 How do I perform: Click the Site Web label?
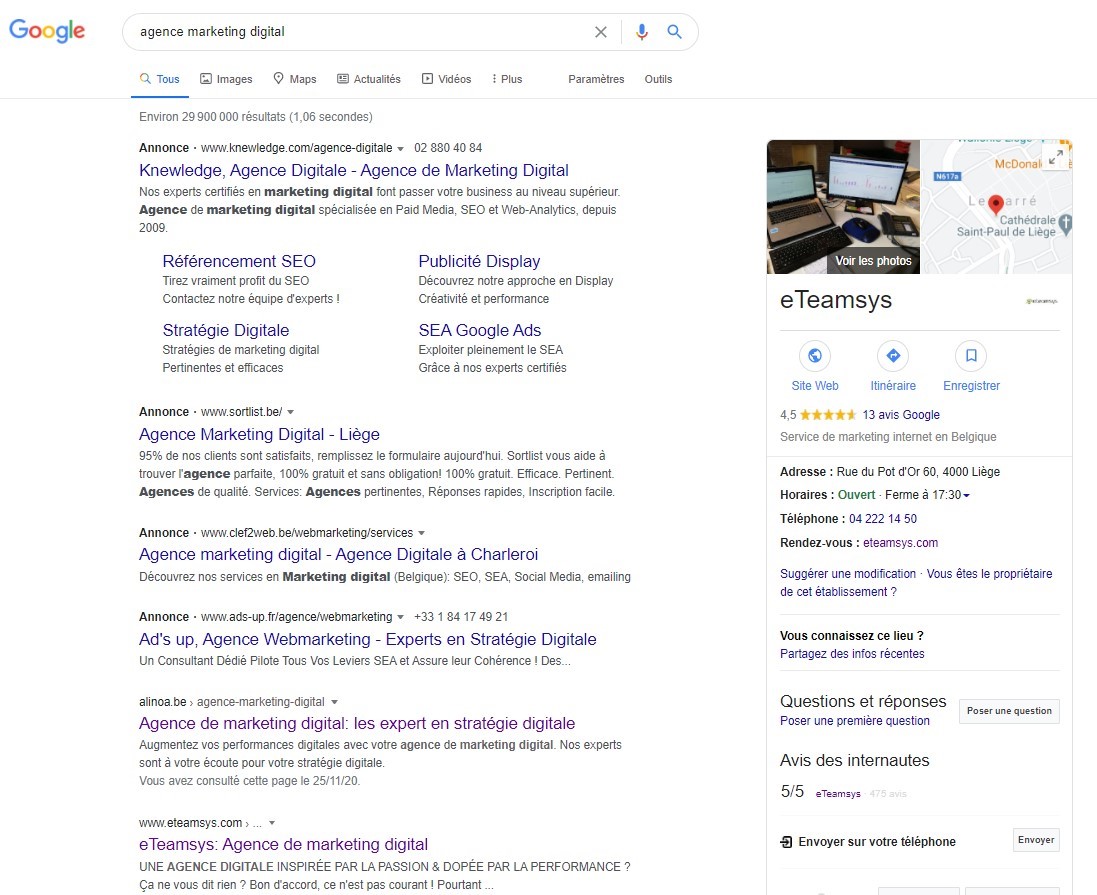pyautogui.click(x=814, y=386)
